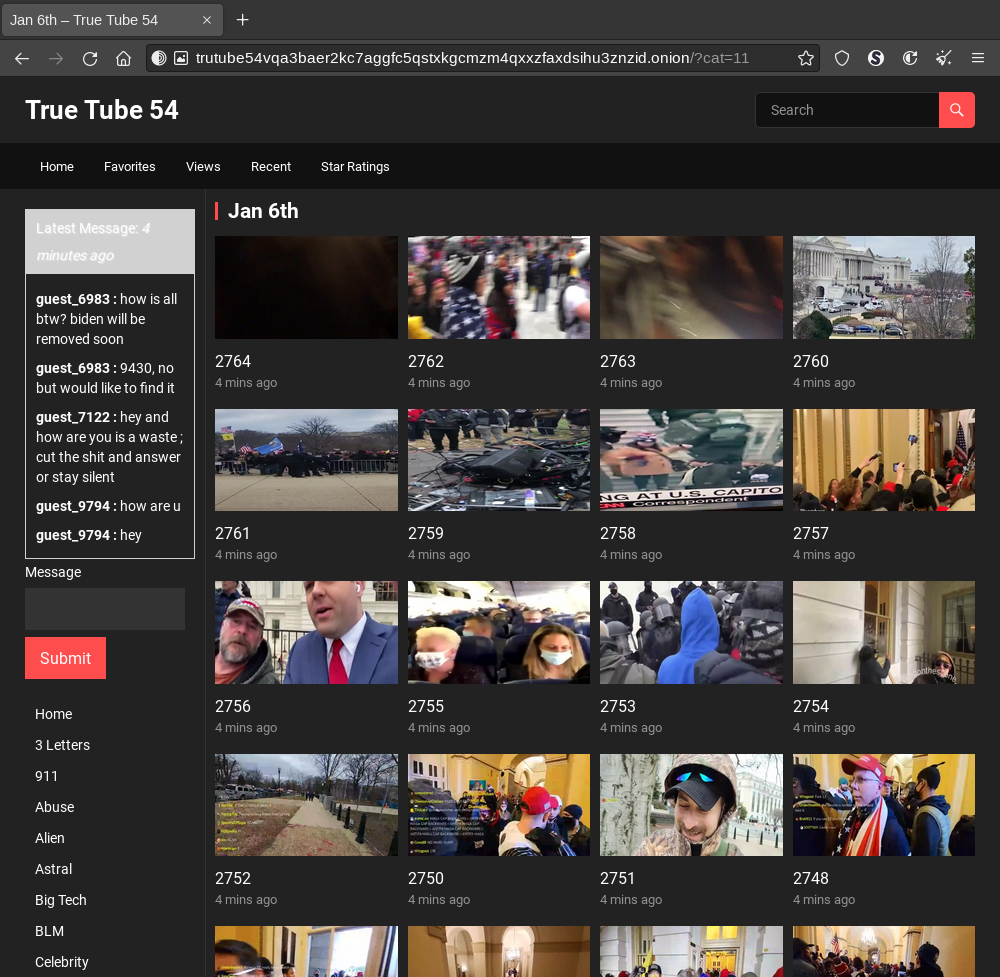Image resolution: width=1000 pixels, height=977 pixels.
Task: Open the Recent menu item
Action: (x=271, y=166)
